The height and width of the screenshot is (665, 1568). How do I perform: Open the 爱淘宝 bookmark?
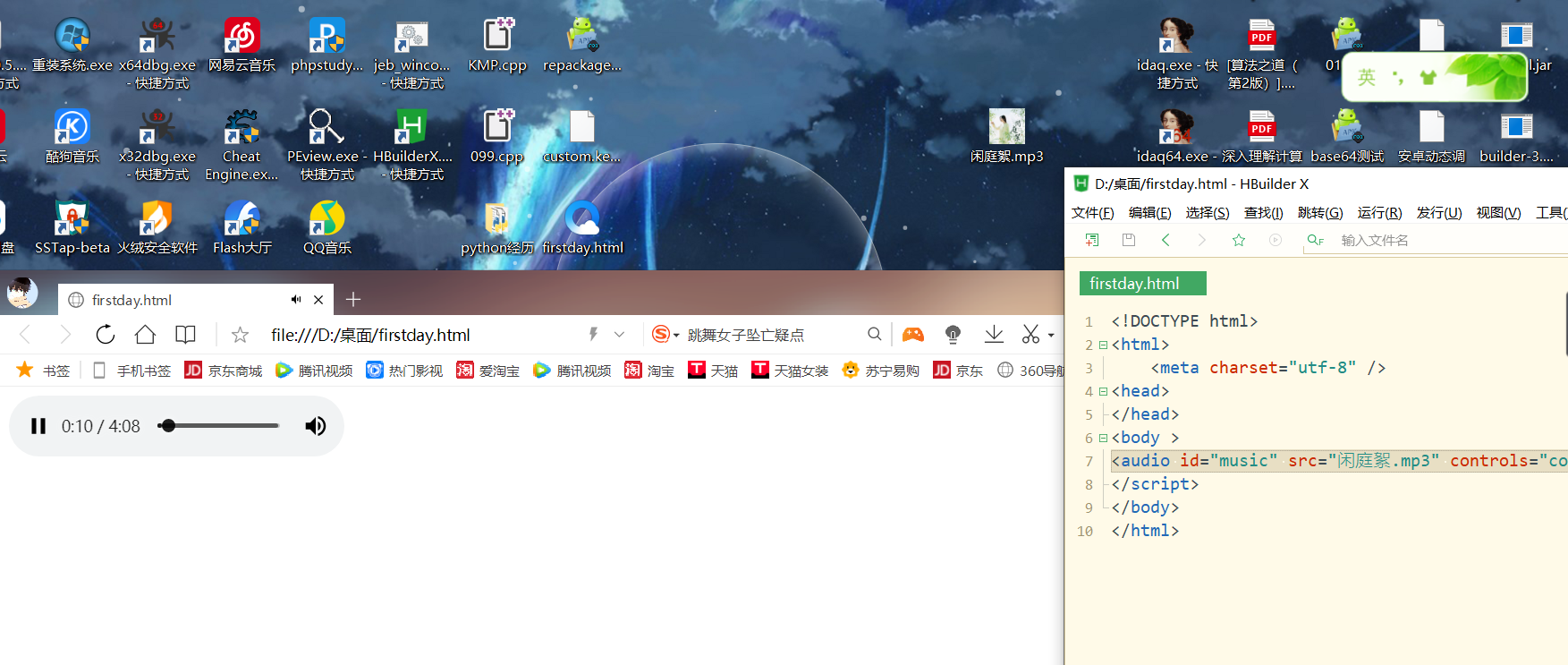click(487, 370)
